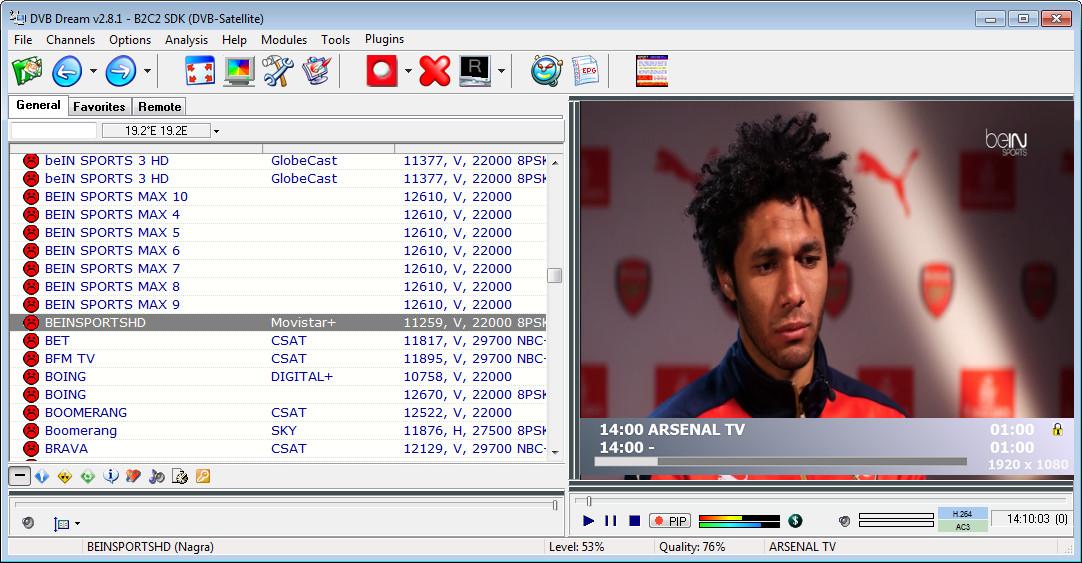Viewport: 1082px width, 563px height.
Task: Click the red heart favorites icon
Action: click(x=133, y=476)
